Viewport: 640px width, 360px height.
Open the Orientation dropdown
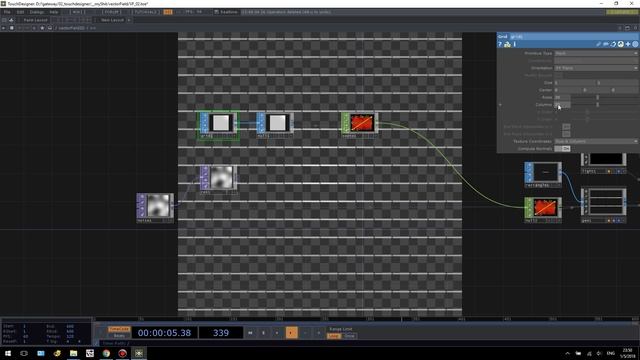tap(596, 68)
